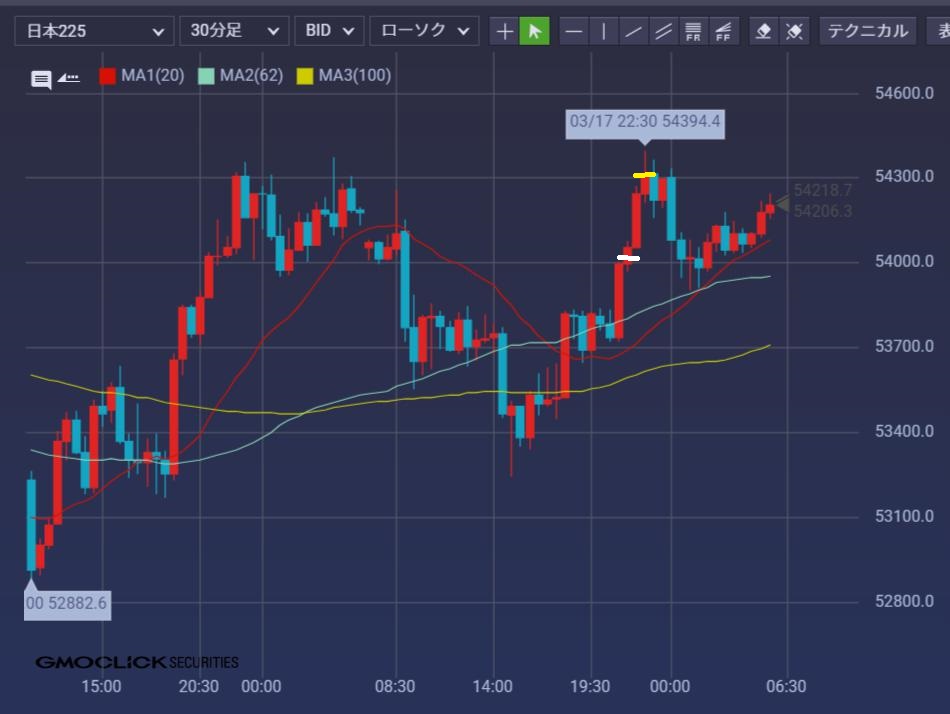Toggle the MA1(20) indicator legend

[x=142, y=75]
